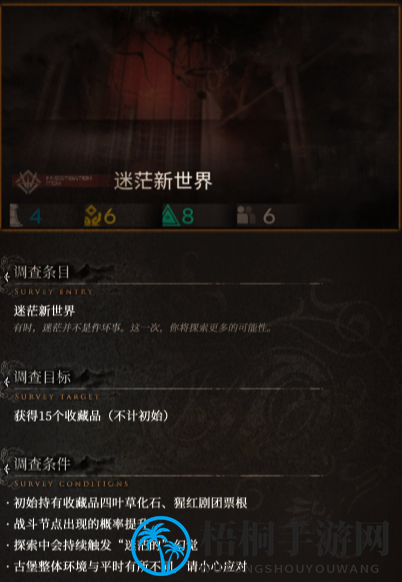
Task: Click the boot icon showing 4
Action: pos(16,216)
